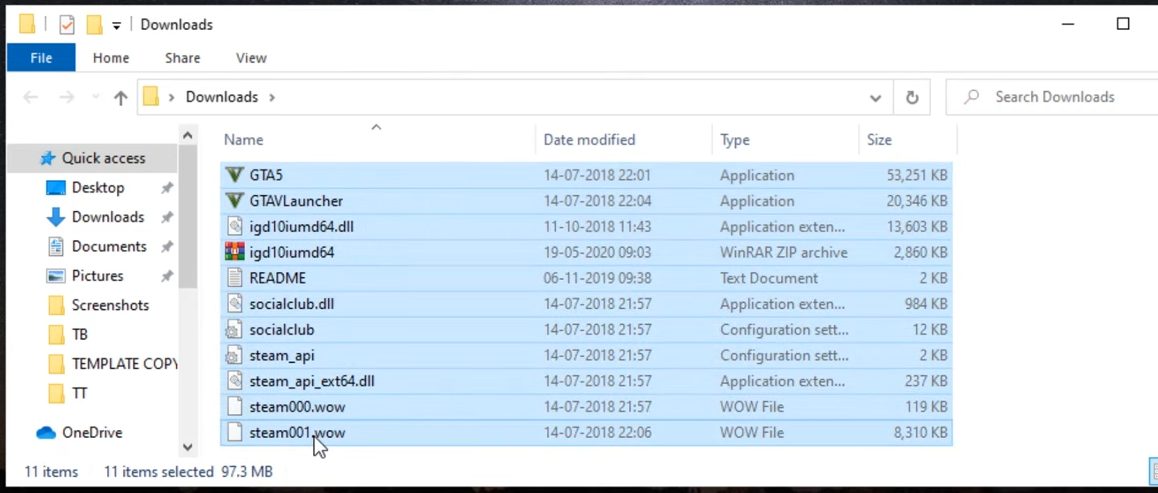
Task: Open the address bar history dropdown
Action: [875, 97]
